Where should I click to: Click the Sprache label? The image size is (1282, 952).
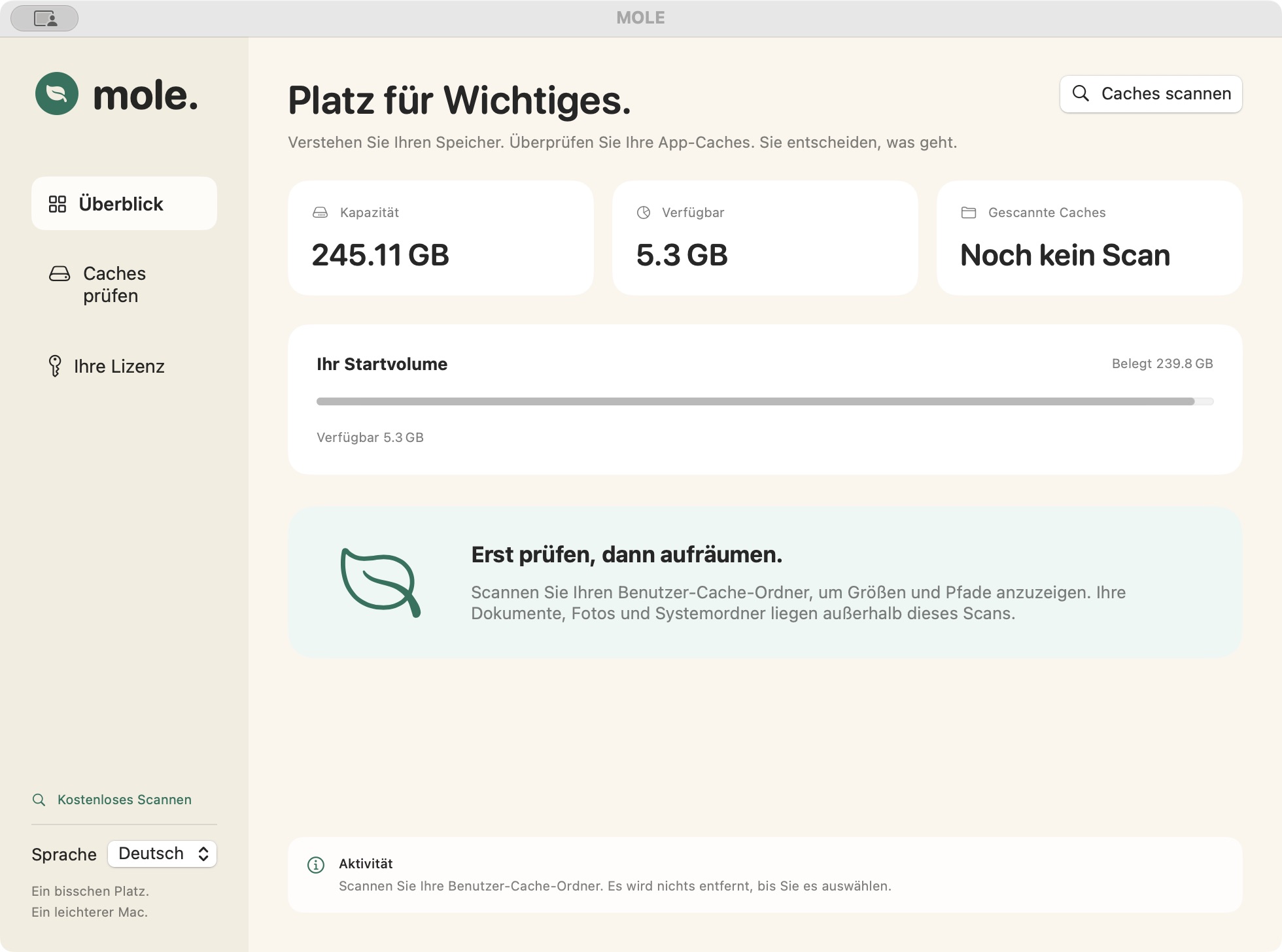tap(64, 855)
